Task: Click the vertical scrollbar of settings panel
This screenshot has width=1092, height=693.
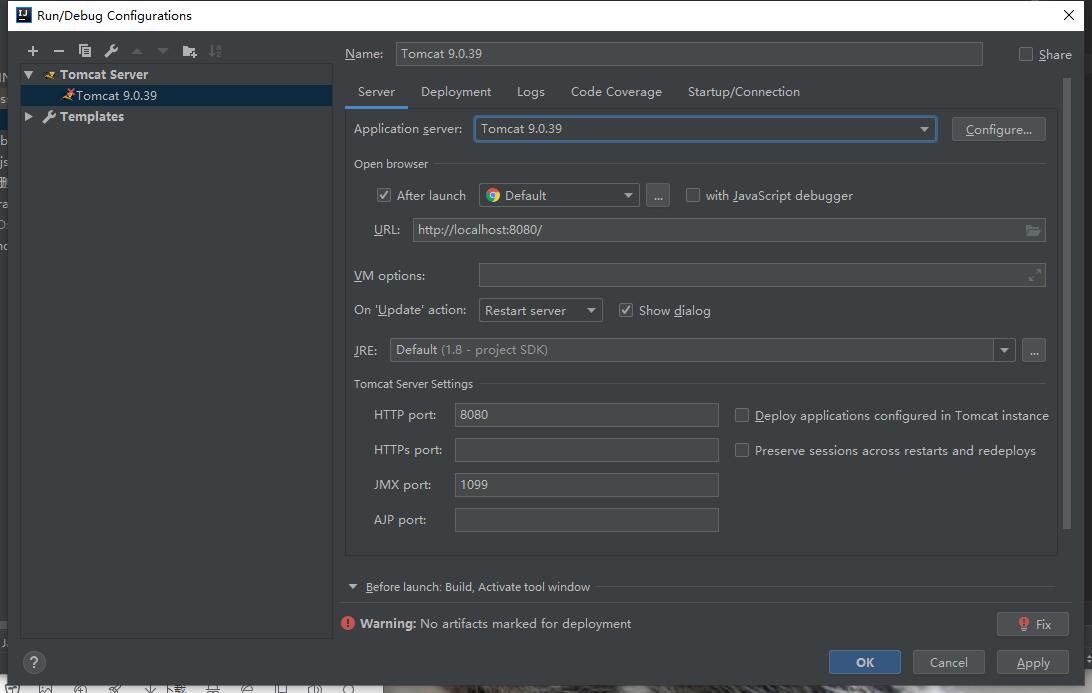Action: (1067, 304)
